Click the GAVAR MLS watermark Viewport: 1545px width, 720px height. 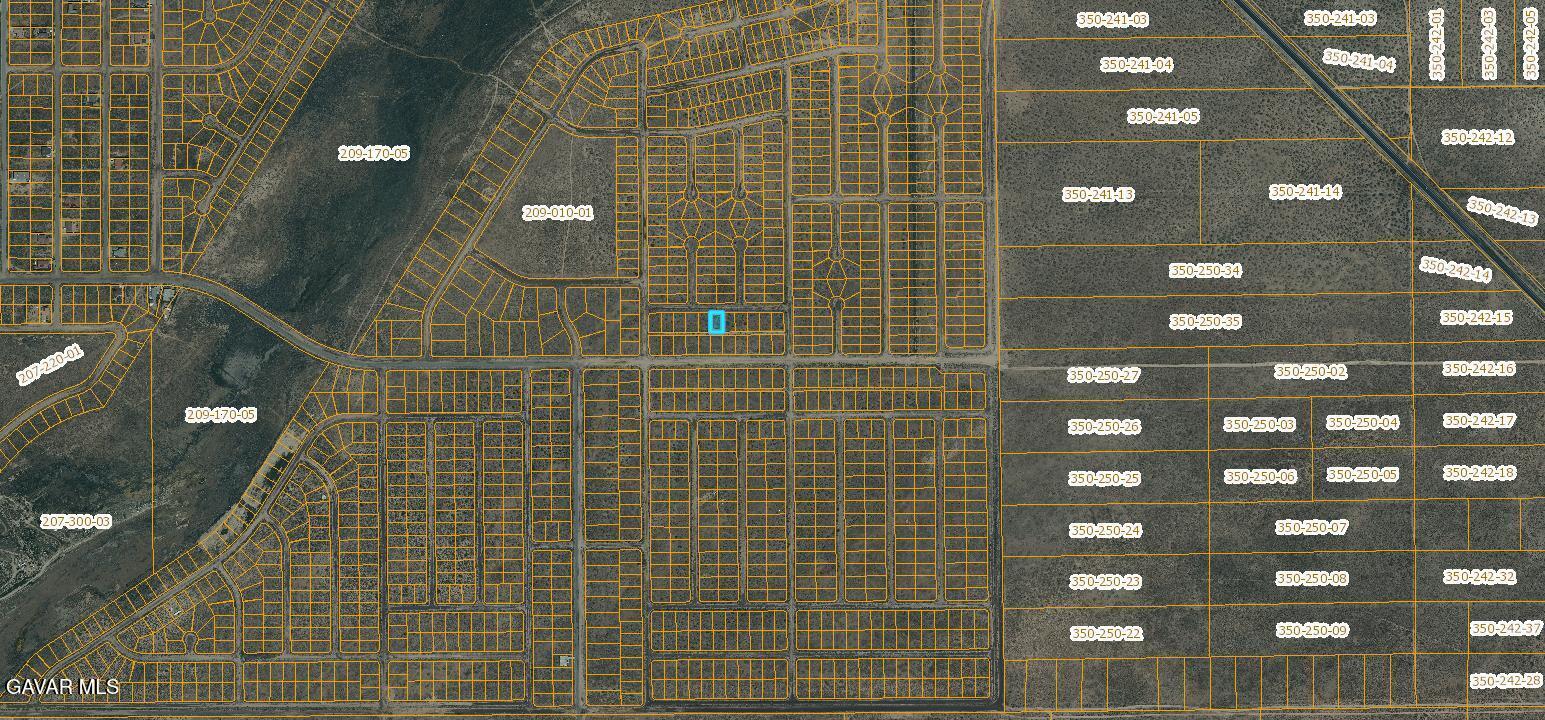click(x=62, y=687)
